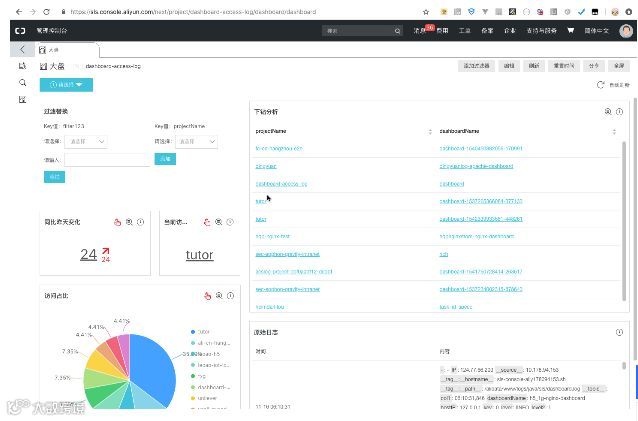
Task: Sort by the dashboardName column arrows
Action: (x=614, y=132)
